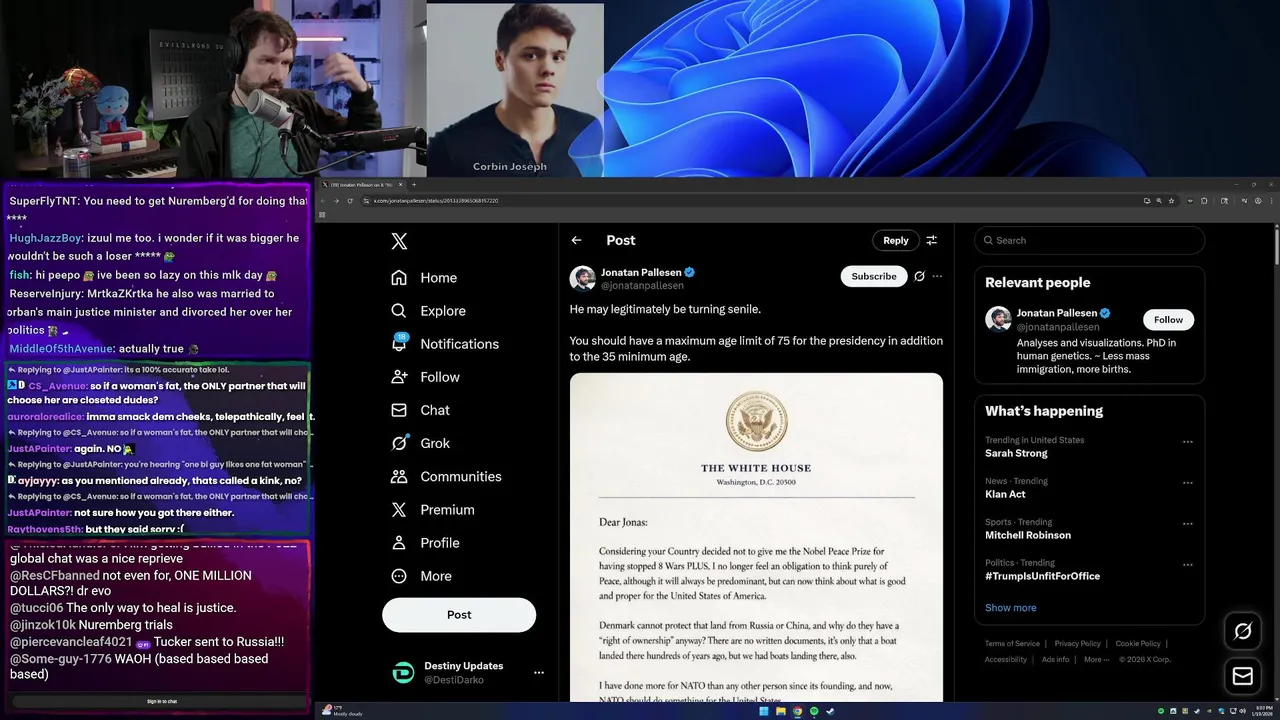Click the floating messages envelope button

point(1243,677)
